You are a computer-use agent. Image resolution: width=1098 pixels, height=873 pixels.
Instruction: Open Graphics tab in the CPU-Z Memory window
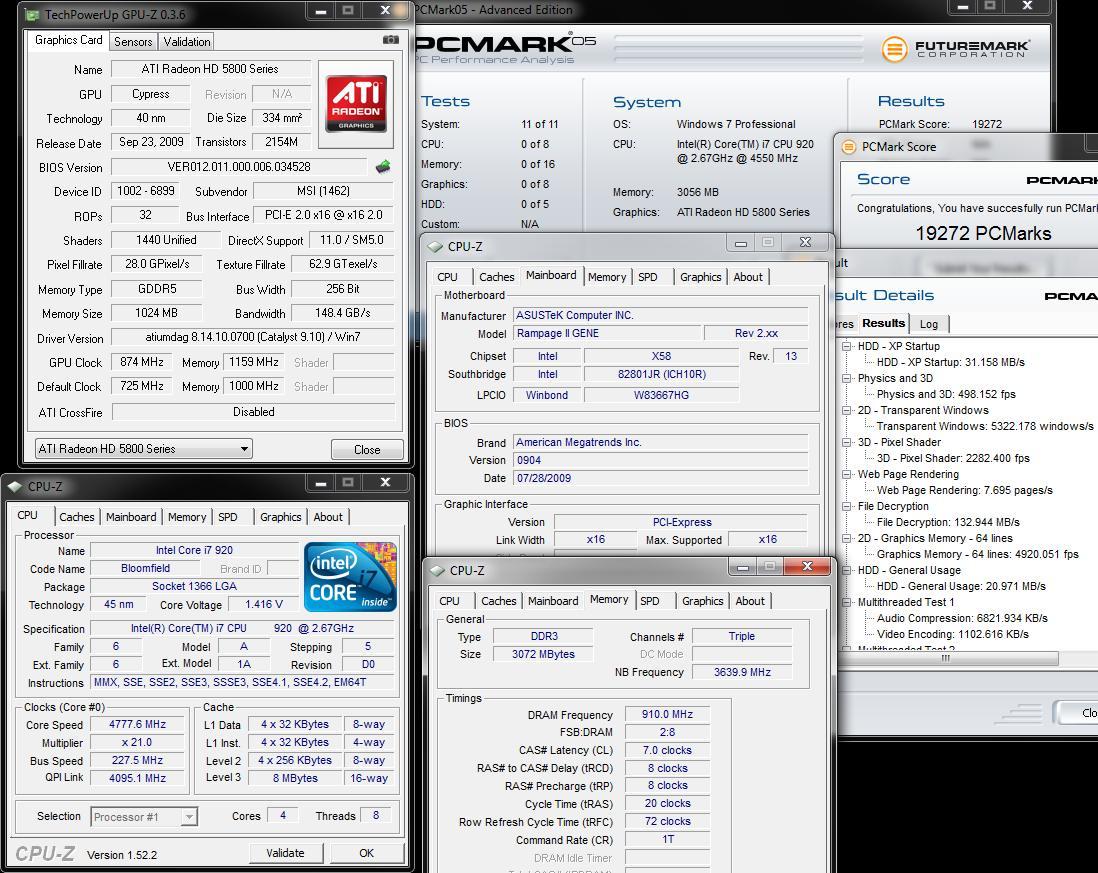coord(702,601)
